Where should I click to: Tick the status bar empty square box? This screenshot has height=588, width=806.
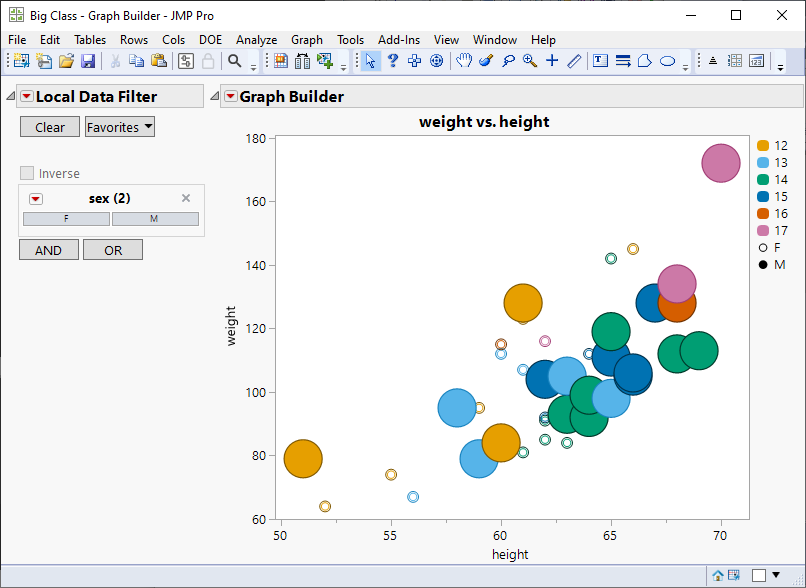[759, 575]
